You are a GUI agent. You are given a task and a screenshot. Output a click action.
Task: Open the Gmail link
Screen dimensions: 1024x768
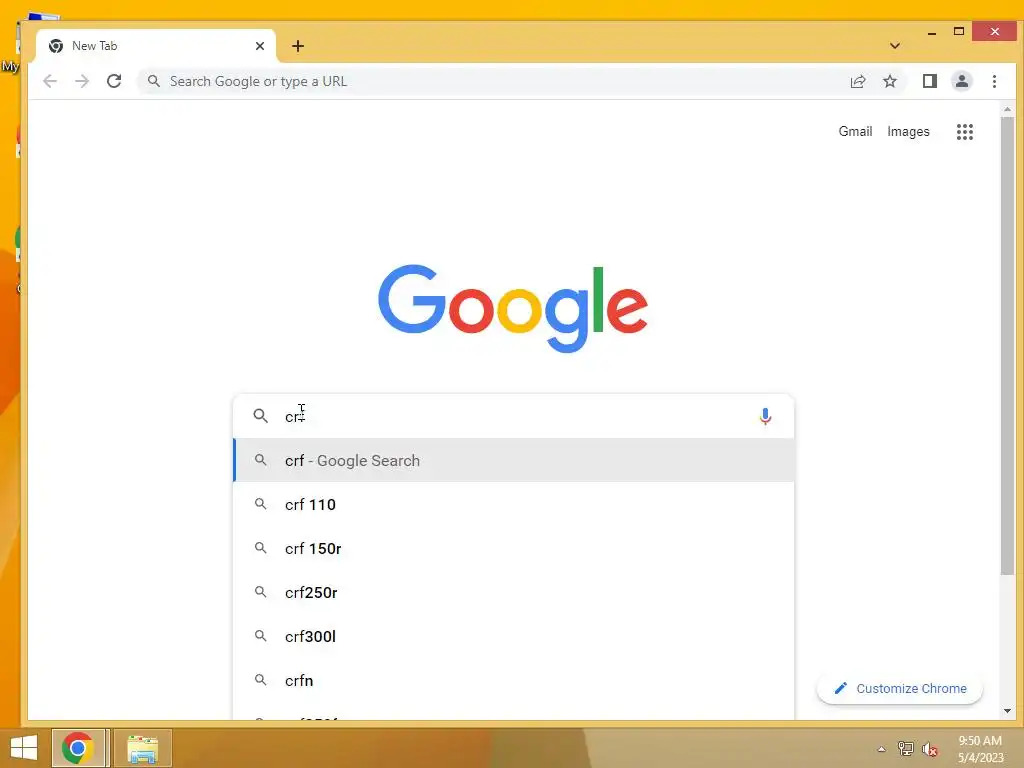pos(855,131)
